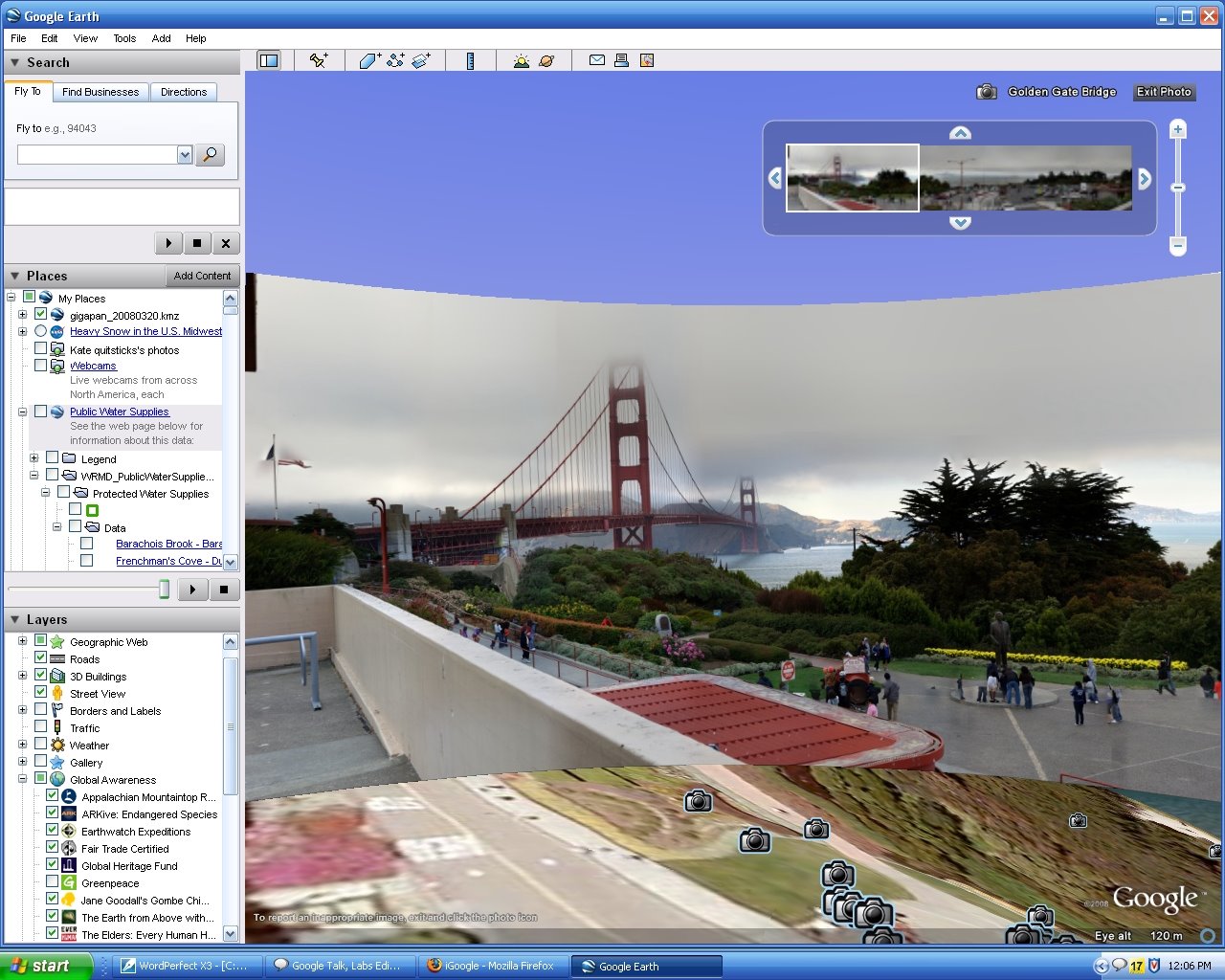This screenshot has width=1225, height=980.
Task: Enable the Weather layer checkbox
Action: 40,744
